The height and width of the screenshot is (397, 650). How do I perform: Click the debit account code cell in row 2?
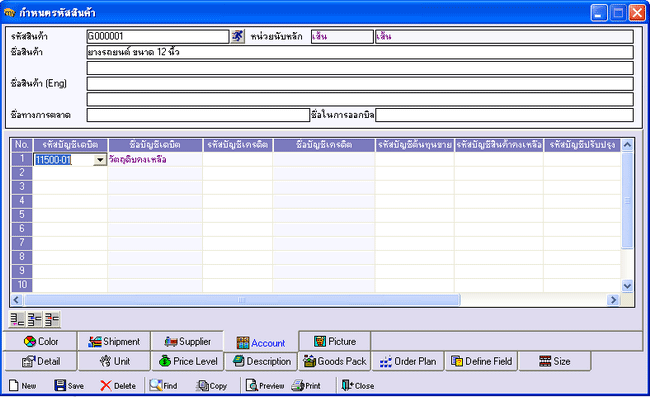70,173
